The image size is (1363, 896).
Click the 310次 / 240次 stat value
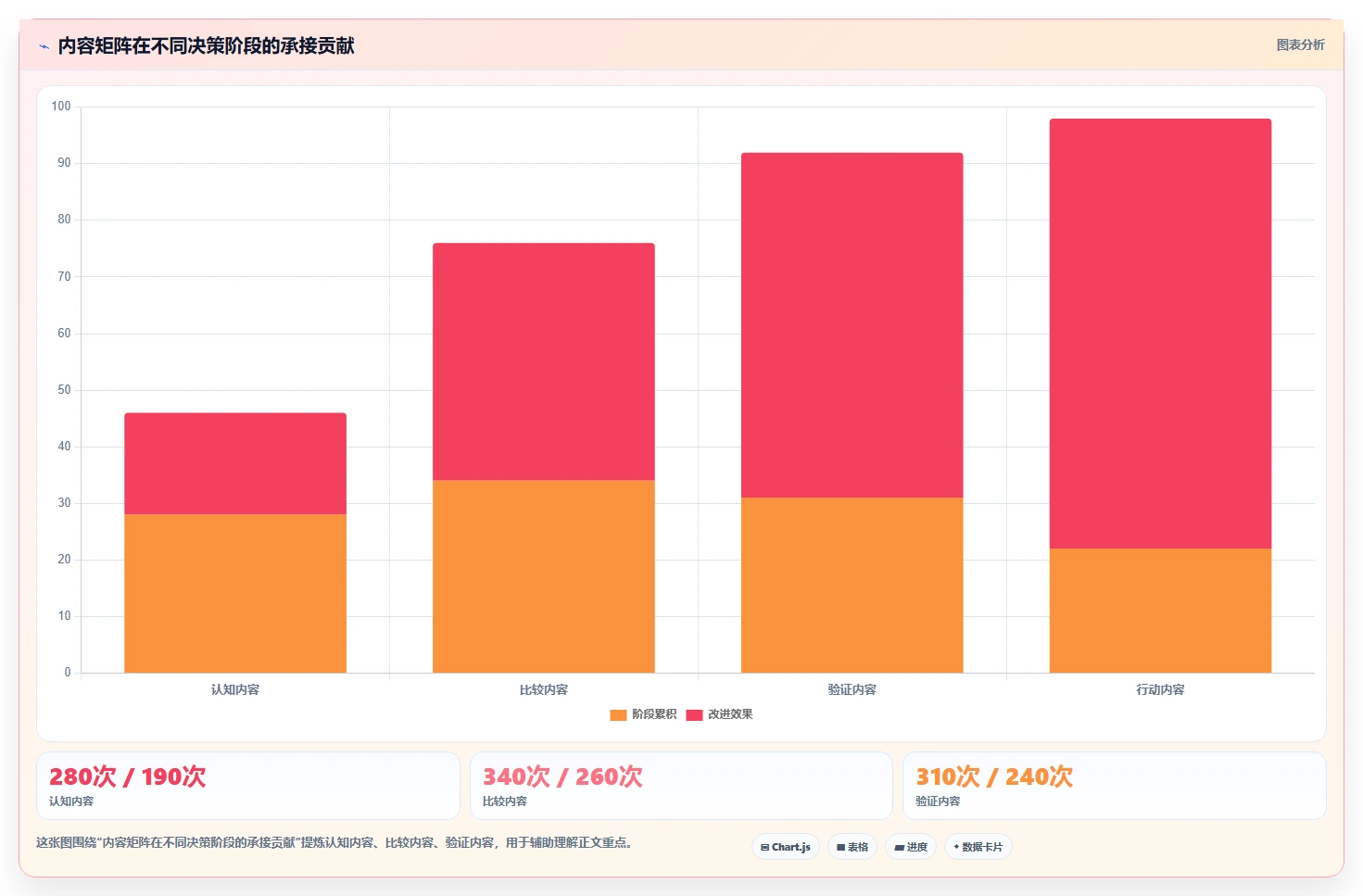994,776
